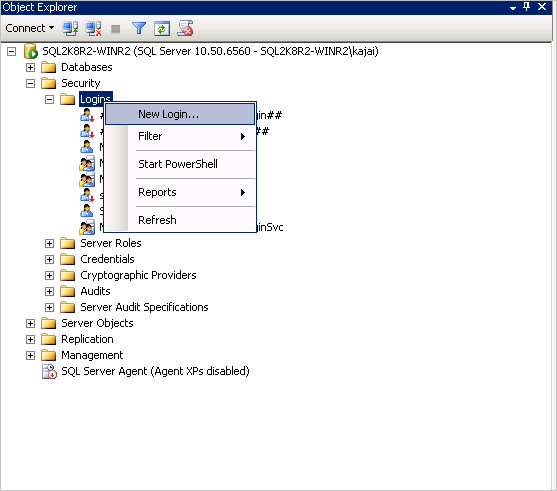
Task: Click the Replication folder icon
Action: tap(49, 339)
